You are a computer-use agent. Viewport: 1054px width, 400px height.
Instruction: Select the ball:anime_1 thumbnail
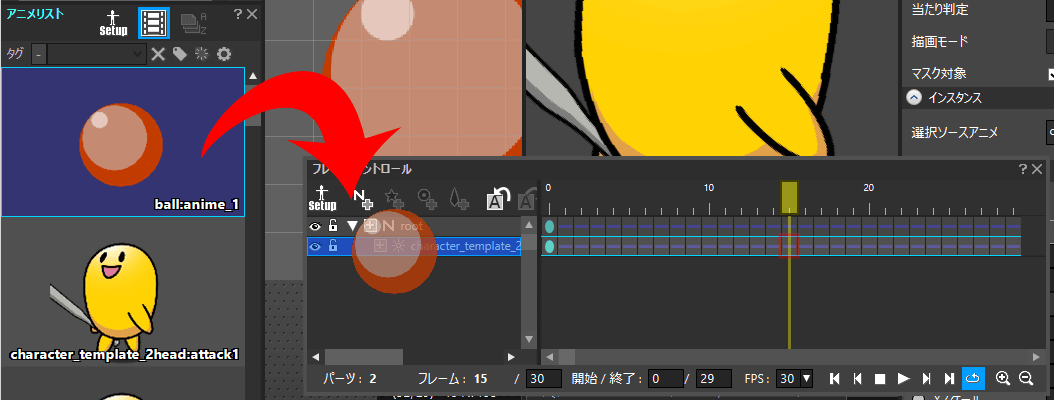point(123,142)
